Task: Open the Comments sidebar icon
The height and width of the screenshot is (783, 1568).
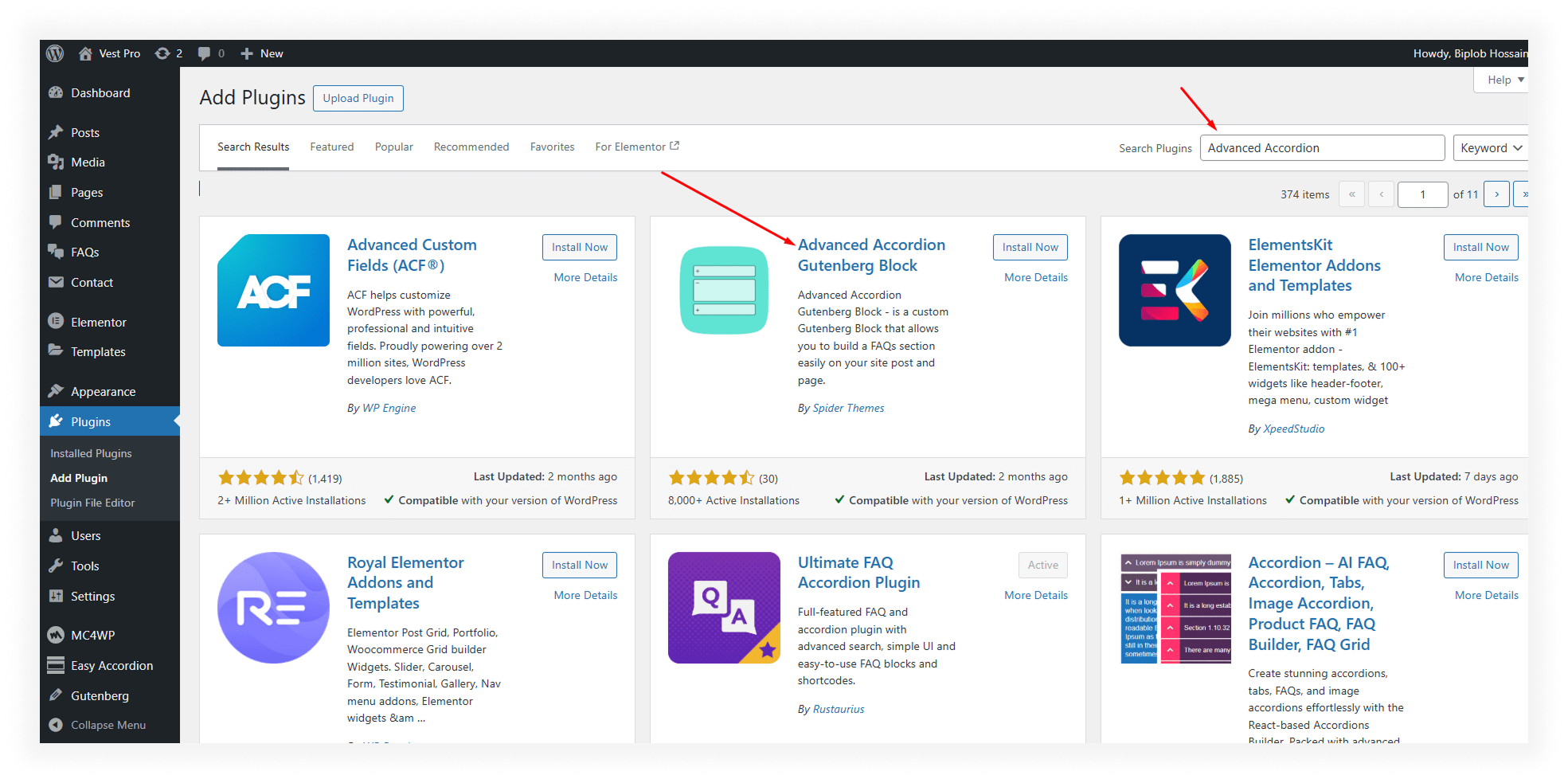Action: click(x=56, y=222)
